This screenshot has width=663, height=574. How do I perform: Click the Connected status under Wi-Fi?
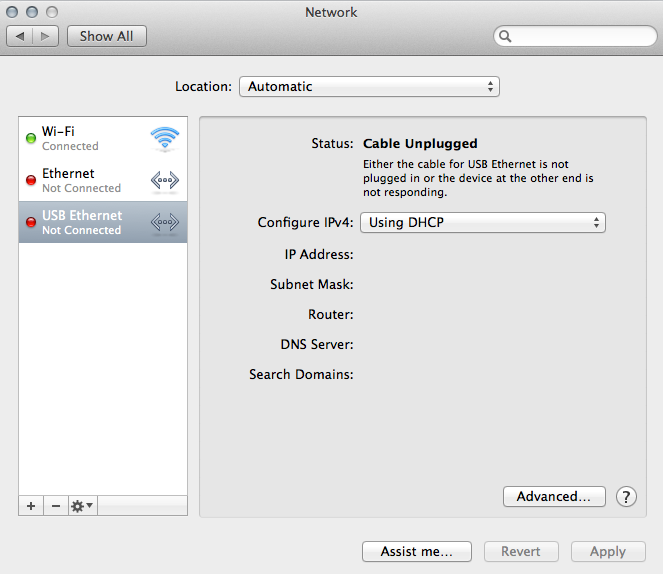(x=70, y=146)
